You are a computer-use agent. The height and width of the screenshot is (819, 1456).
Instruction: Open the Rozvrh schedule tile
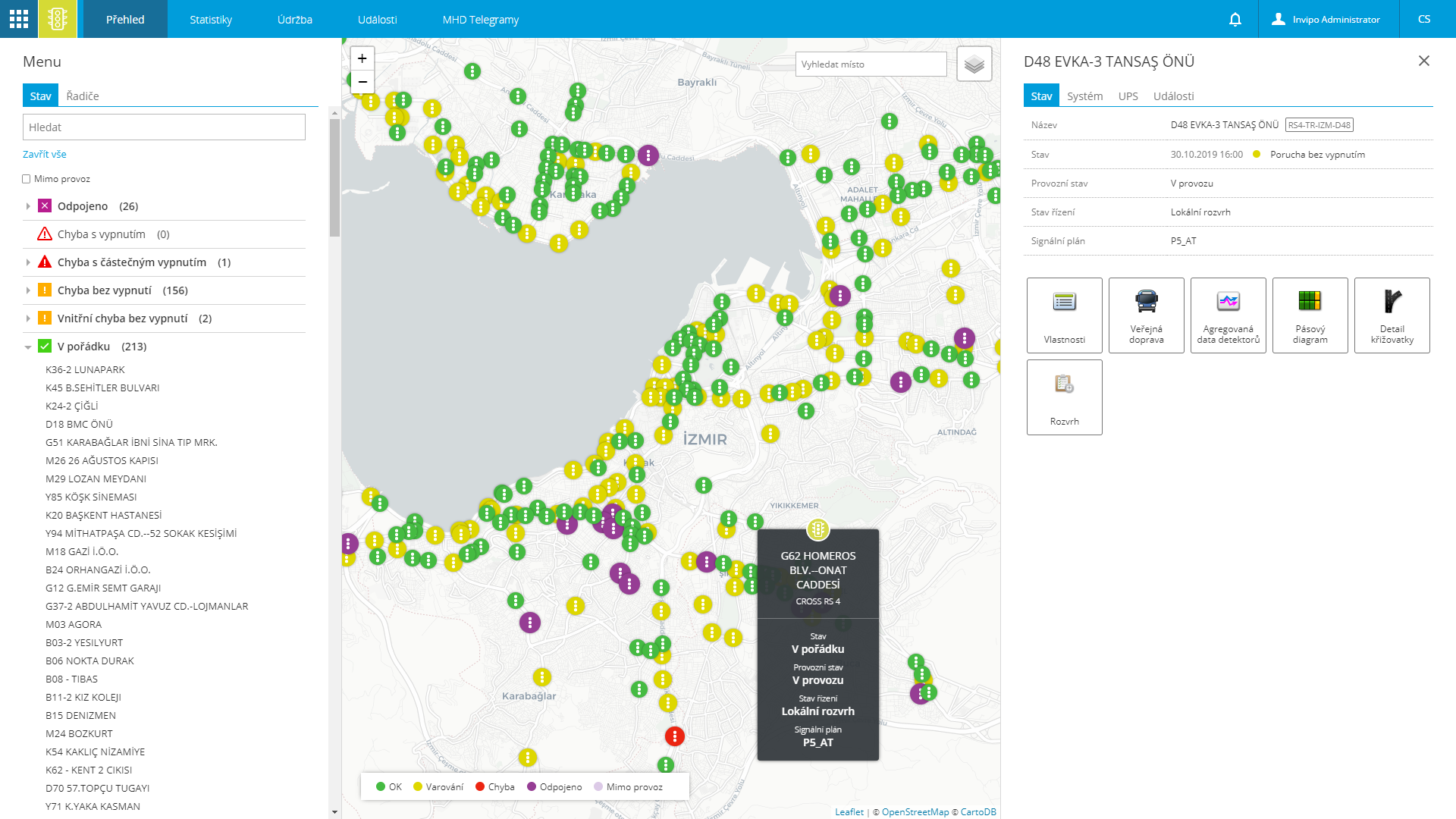click(x=1064, y=397)
